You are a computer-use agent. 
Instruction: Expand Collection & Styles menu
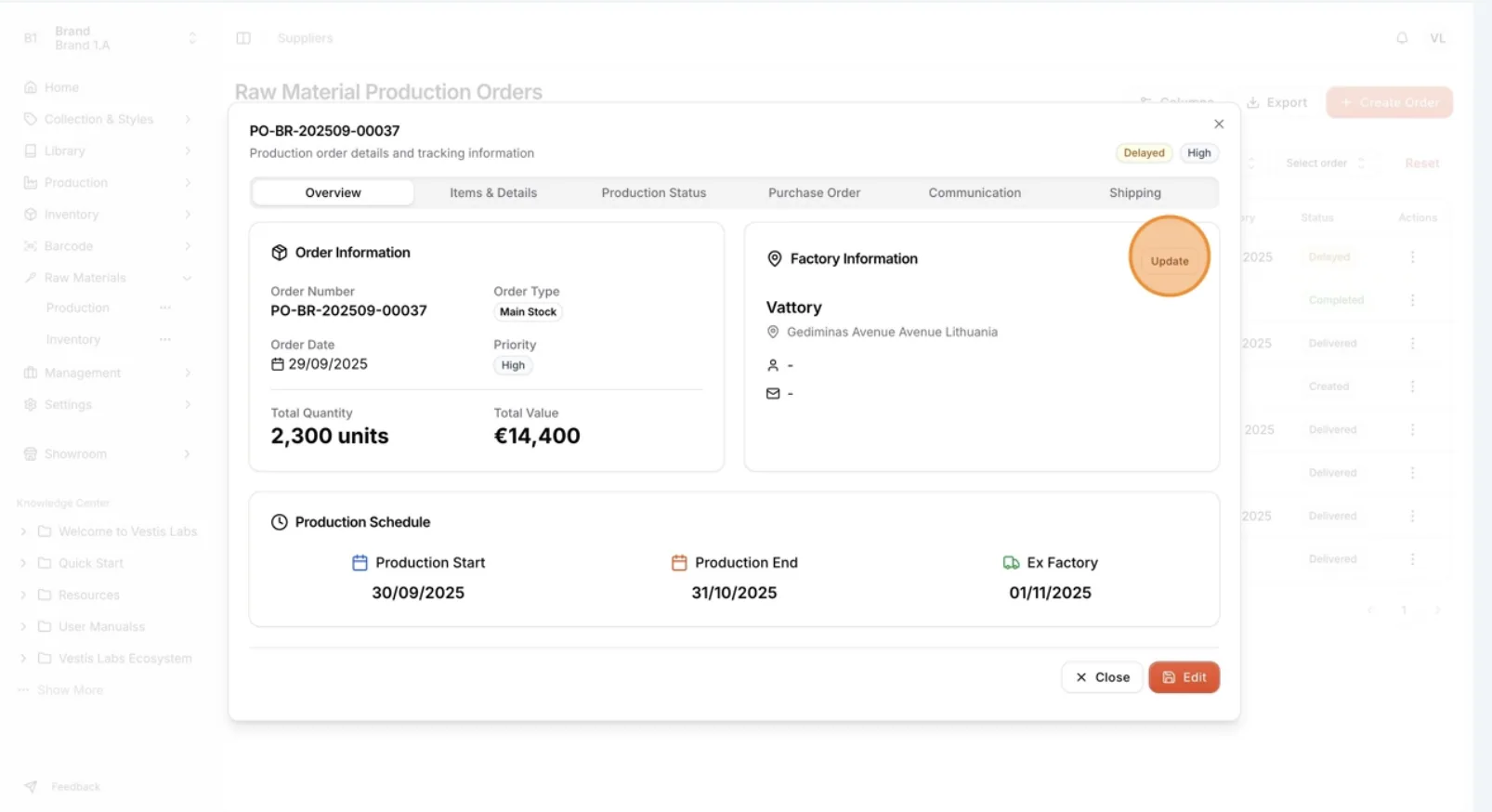coord(110,119)
